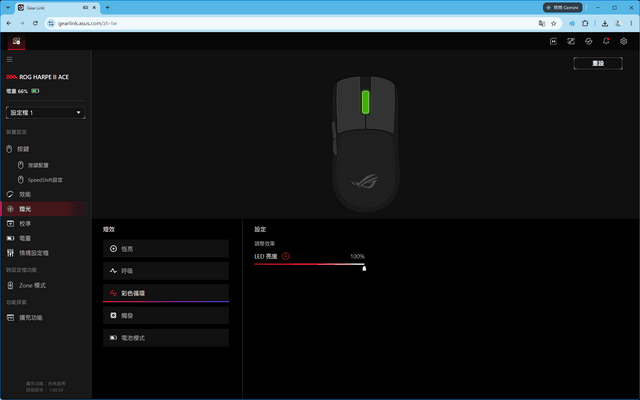The width and height of the screenshot is (640, 400).
Task: Click the icon beside Zone 模式
Action: pos(10,285)
